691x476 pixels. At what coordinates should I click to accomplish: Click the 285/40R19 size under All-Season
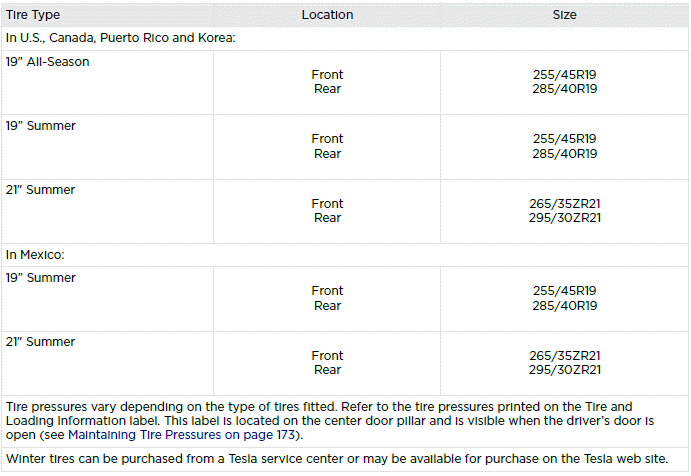point(565,89)
